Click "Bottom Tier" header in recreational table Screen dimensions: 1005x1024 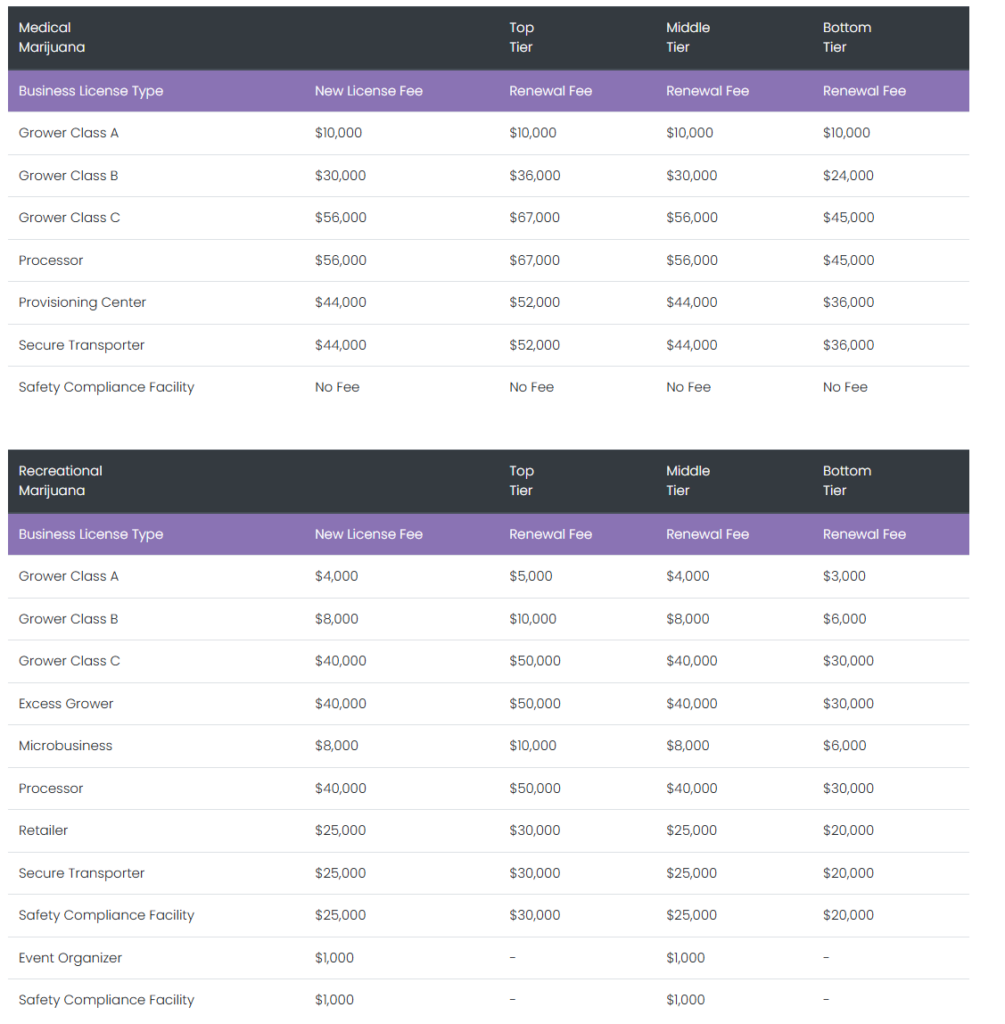[x=846, y=480]
